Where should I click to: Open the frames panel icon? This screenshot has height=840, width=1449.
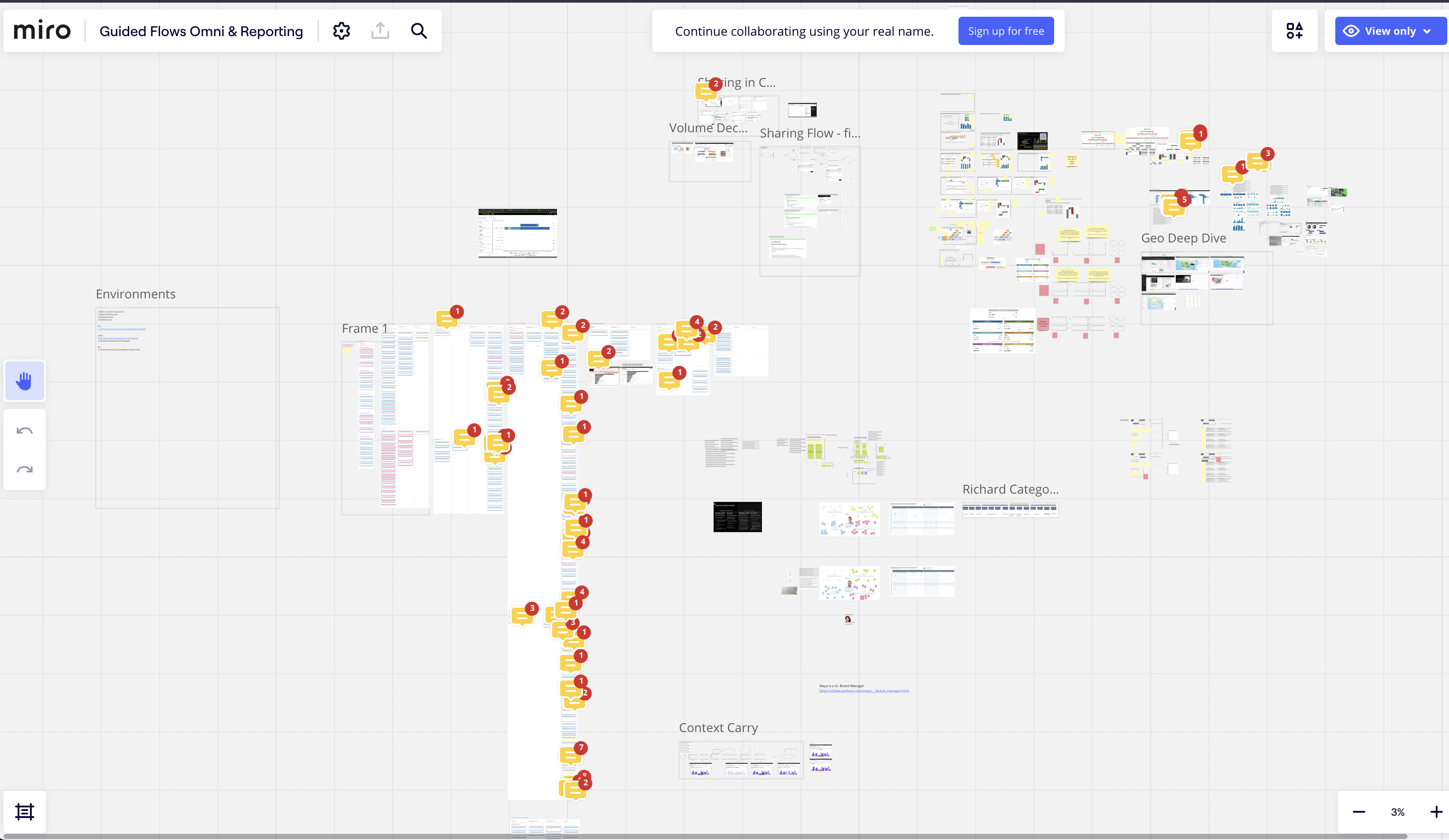(24, 812)
